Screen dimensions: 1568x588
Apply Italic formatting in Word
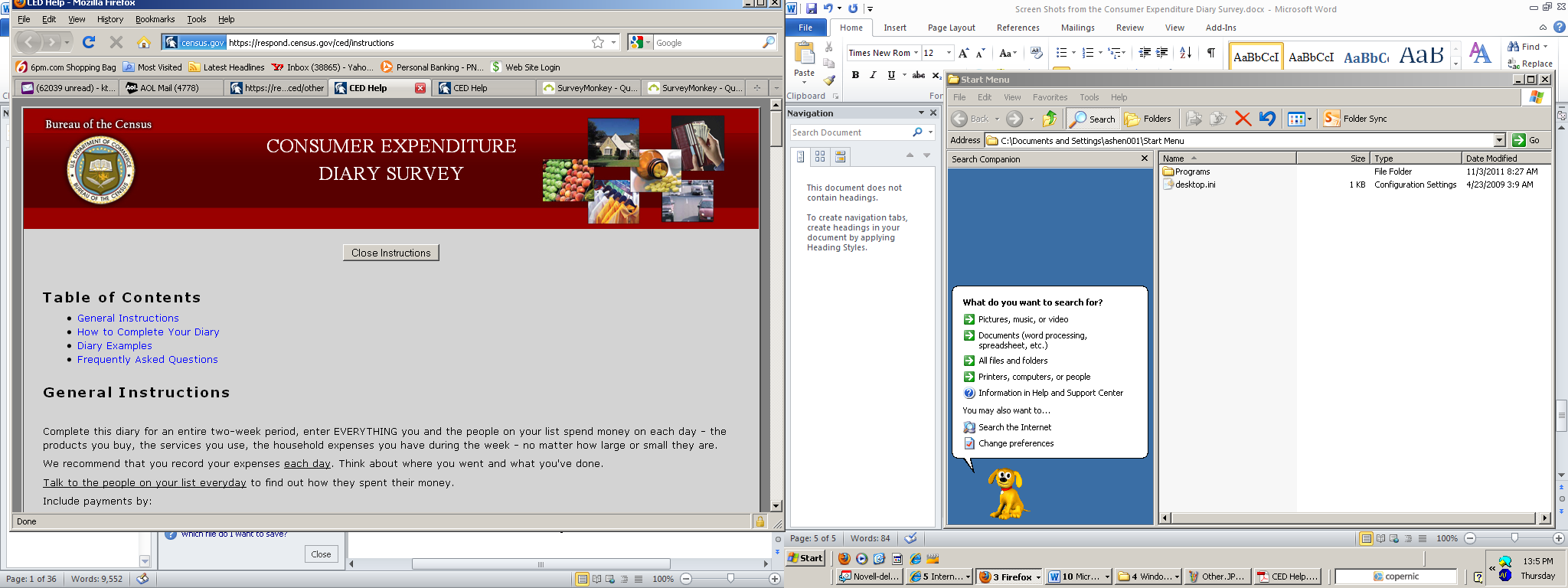pyautogui.click(x=873, y=75)
